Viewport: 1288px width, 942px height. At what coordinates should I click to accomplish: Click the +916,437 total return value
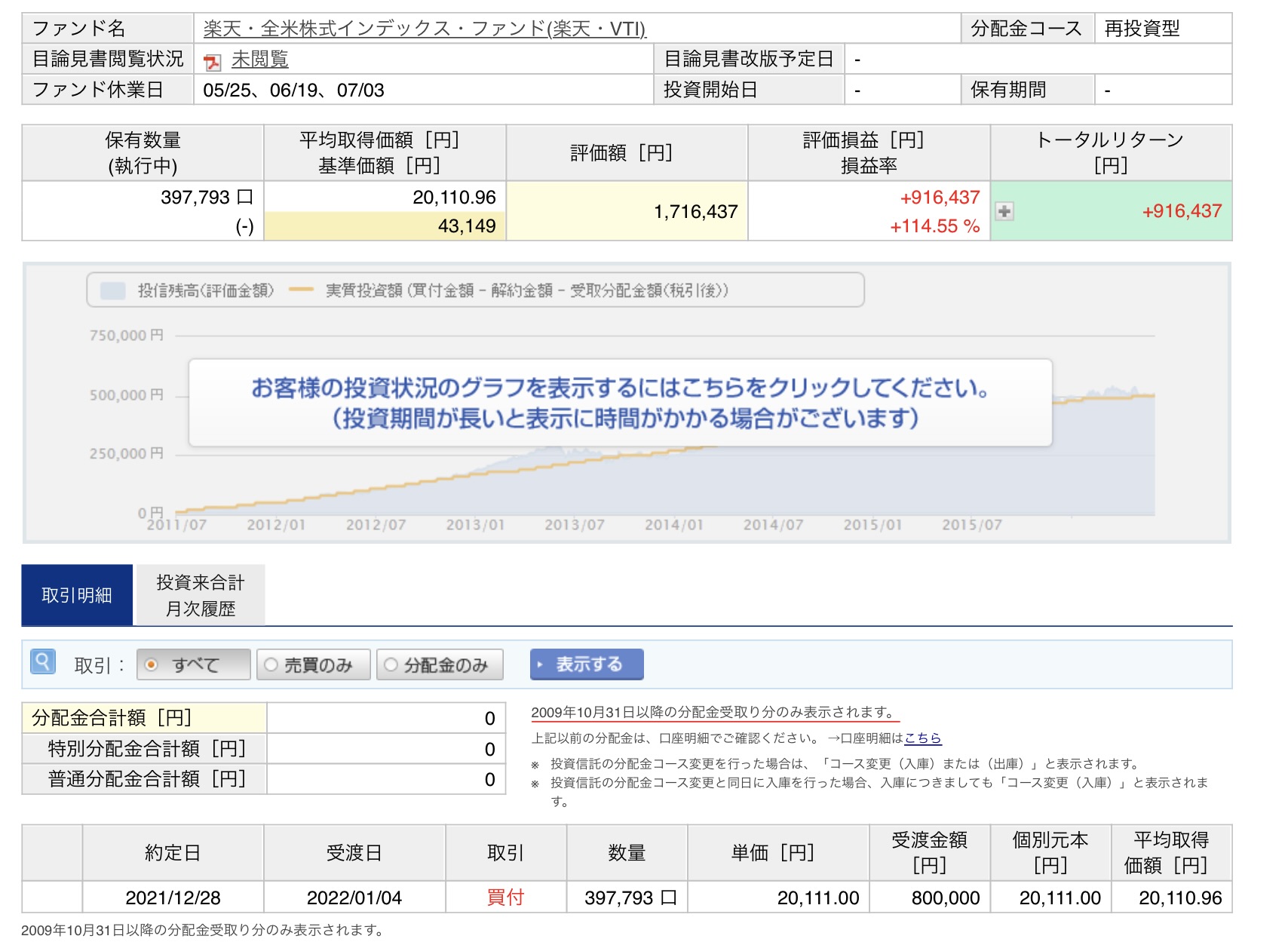click(1182, 211)
